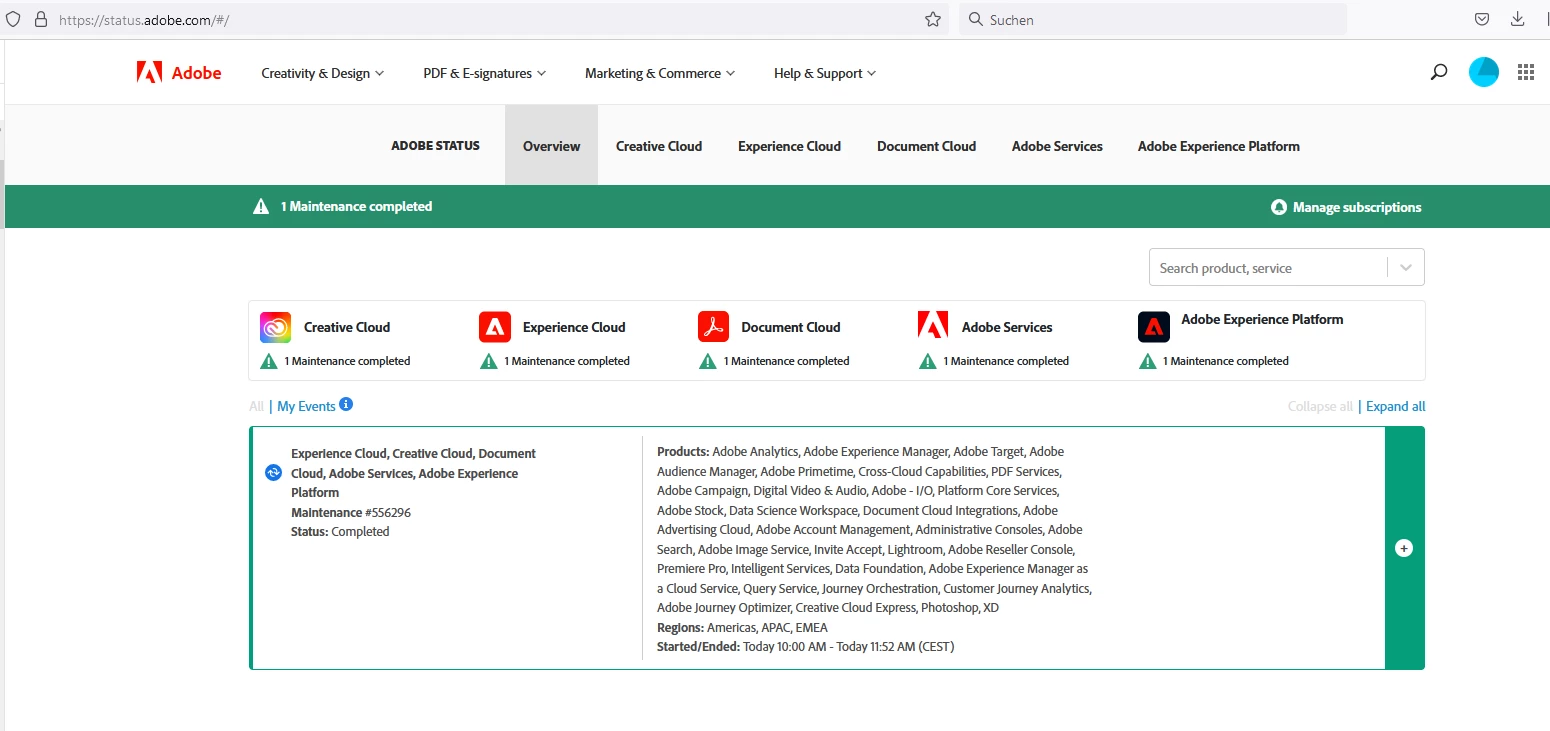Click the Creative Cloud rainbow icon
Viewport: 1550px width, 731px height.
point(275,327)
